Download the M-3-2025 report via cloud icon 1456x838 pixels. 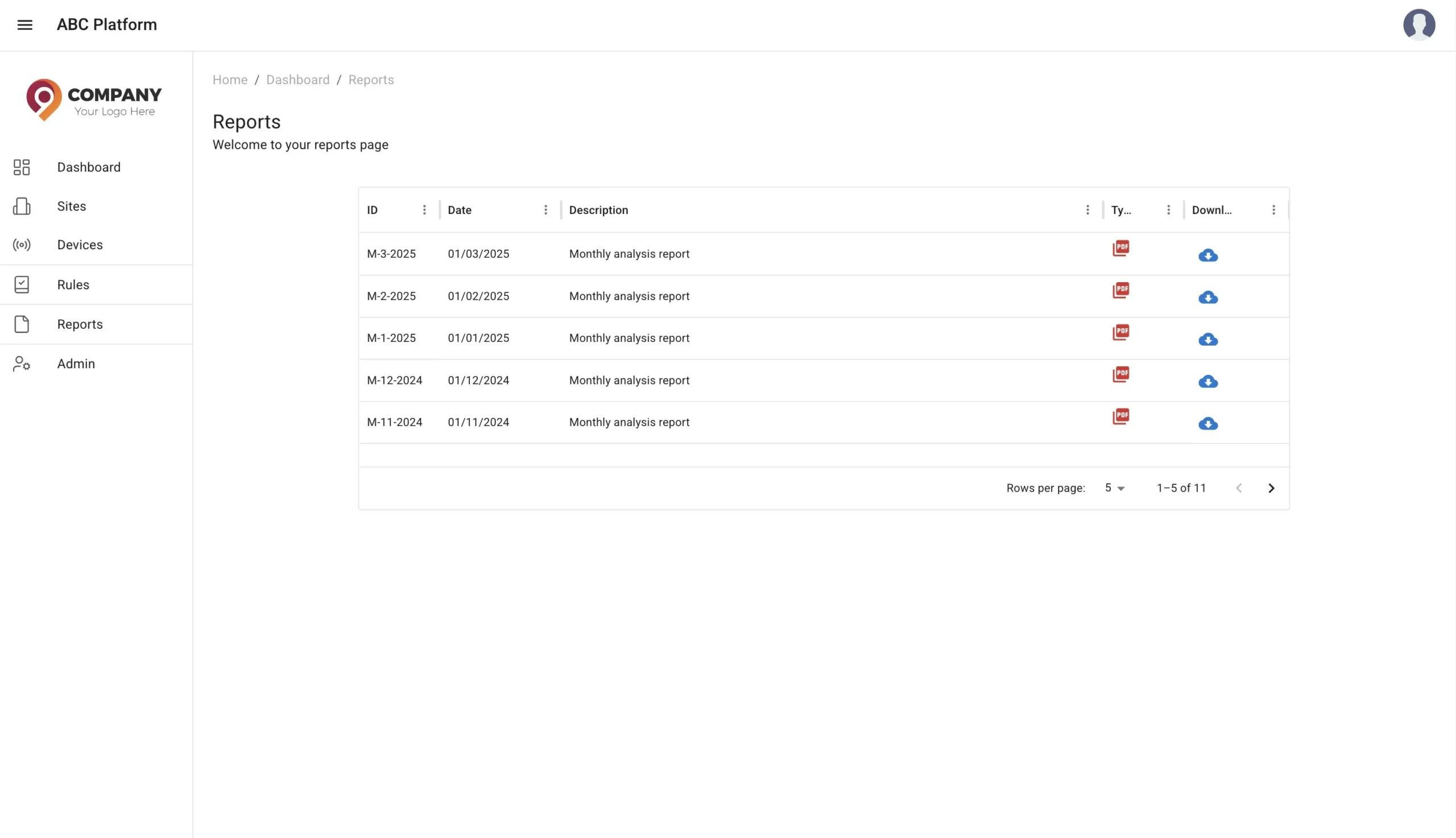tap(1207, 255)
